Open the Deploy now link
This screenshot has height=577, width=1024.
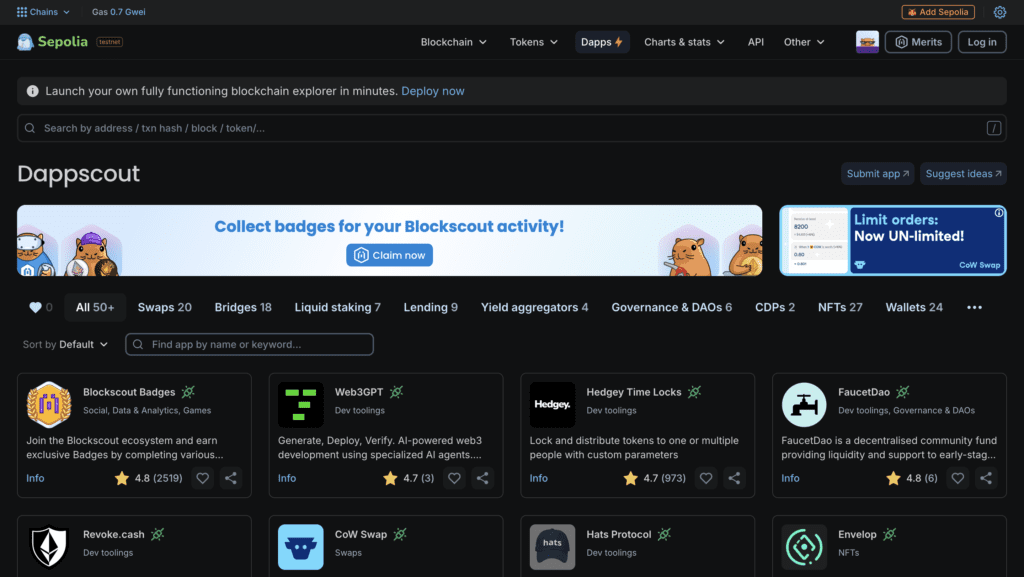click(x=432, y=91)
